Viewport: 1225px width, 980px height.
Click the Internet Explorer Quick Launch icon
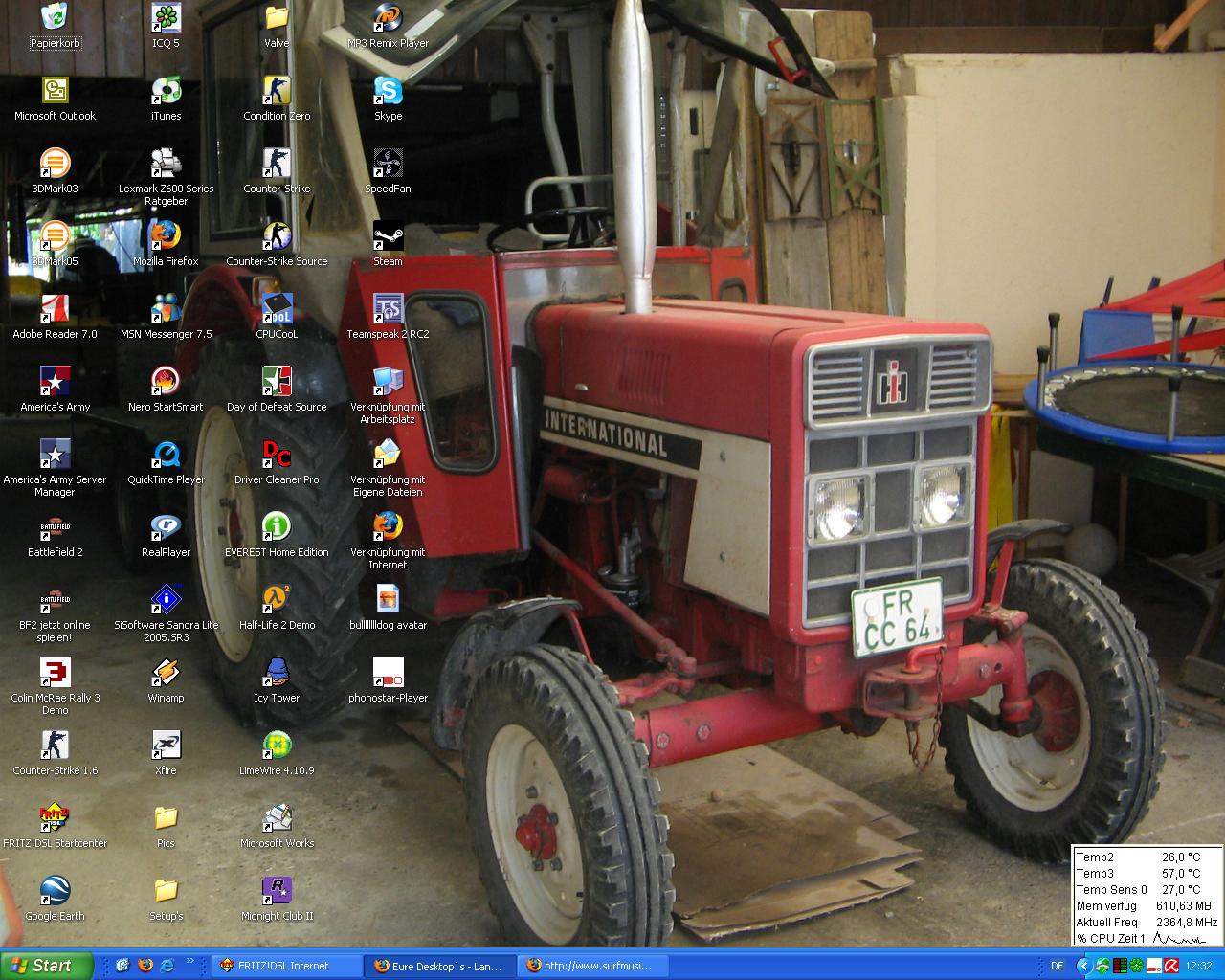point(167,966)
